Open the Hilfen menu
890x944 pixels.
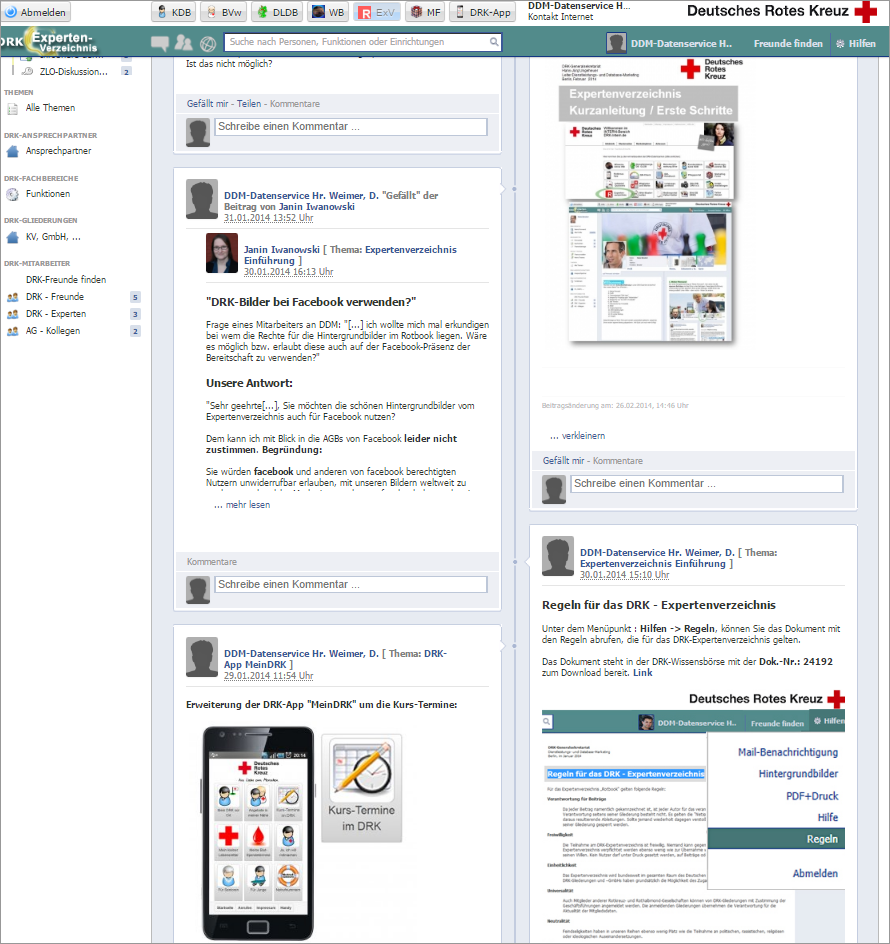click(856, 43)
